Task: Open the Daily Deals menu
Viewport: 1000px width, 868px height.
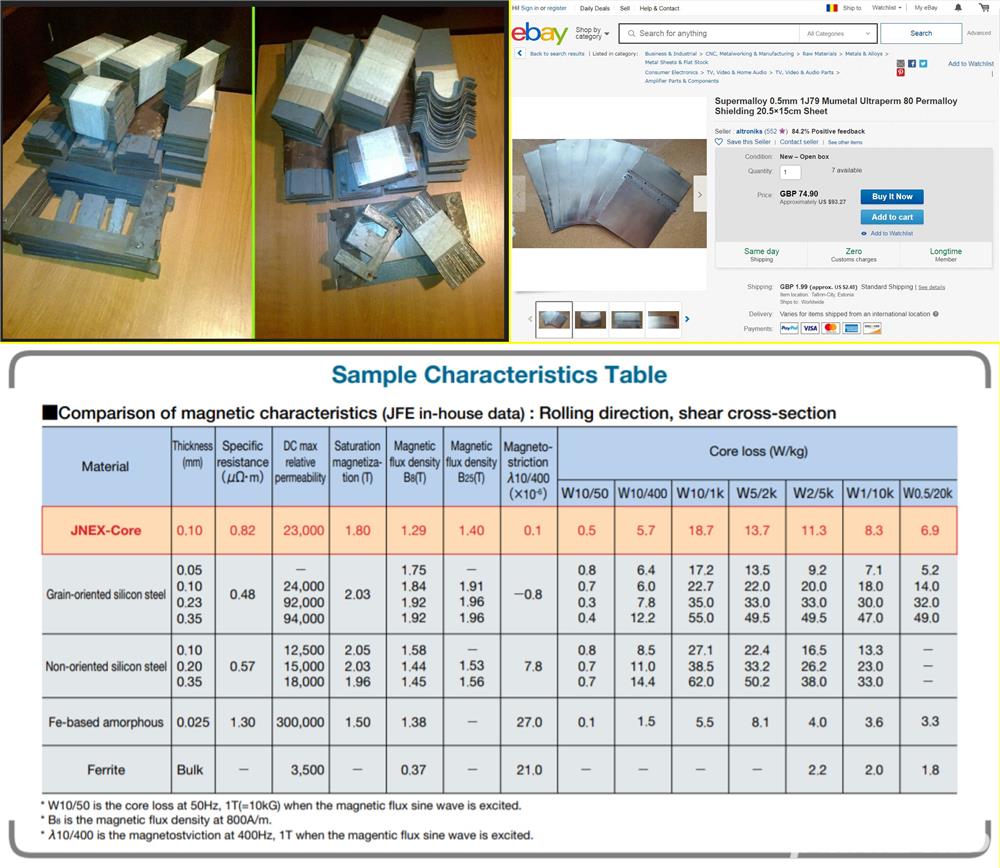Action: pos(593,8)
